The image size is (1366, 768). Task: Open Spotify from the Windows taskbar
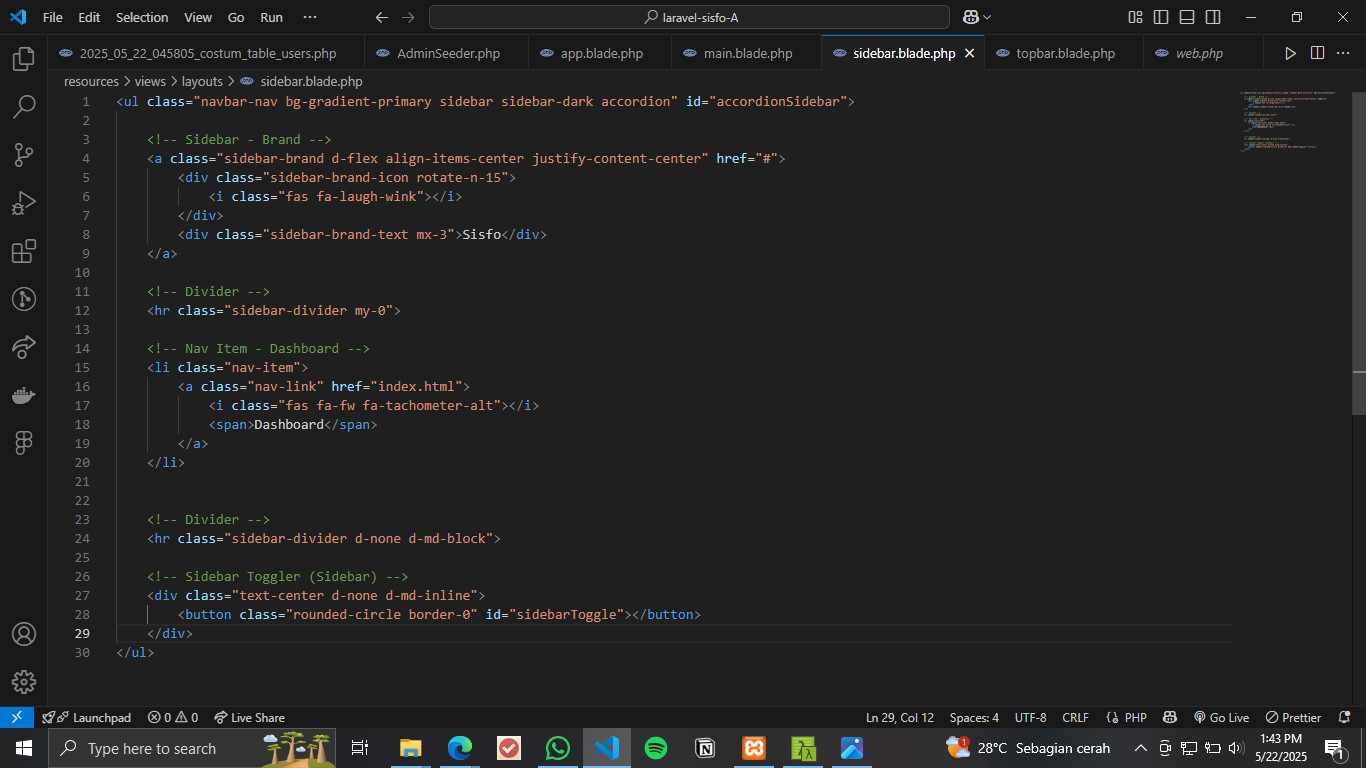click(656, 748)
